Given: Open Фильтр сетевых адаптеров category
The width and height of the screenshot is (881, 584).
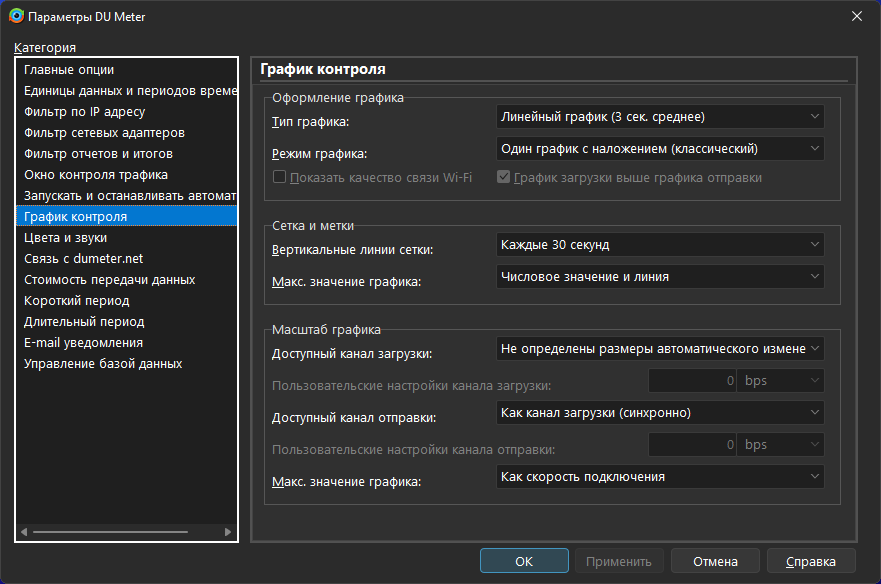Looking at the screenshot, I should point(126,133).
